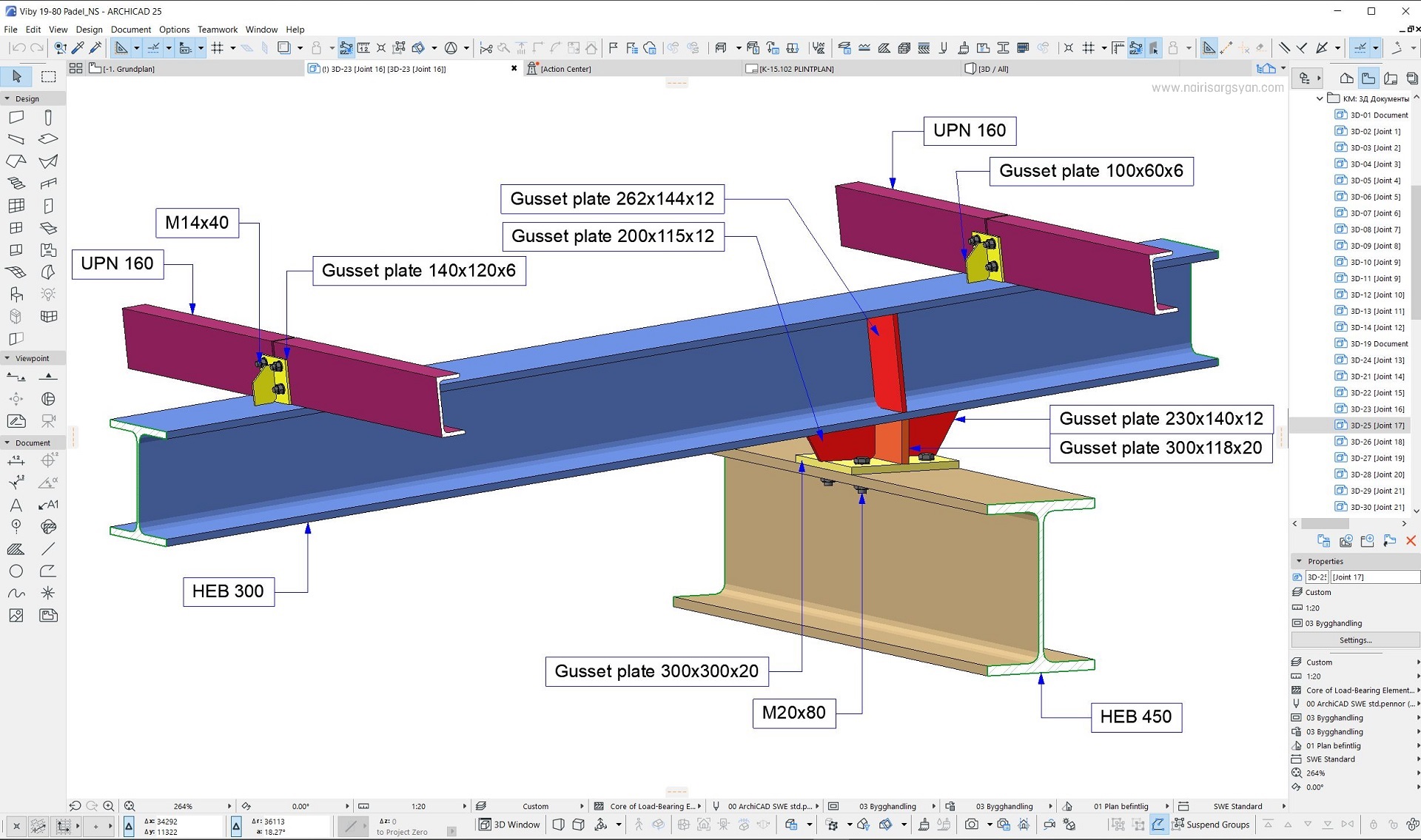This screenshot has height=840, width=1421.
Task: Select 3D-25 Joint 17 in Navigator
Action: (1377, 426)
